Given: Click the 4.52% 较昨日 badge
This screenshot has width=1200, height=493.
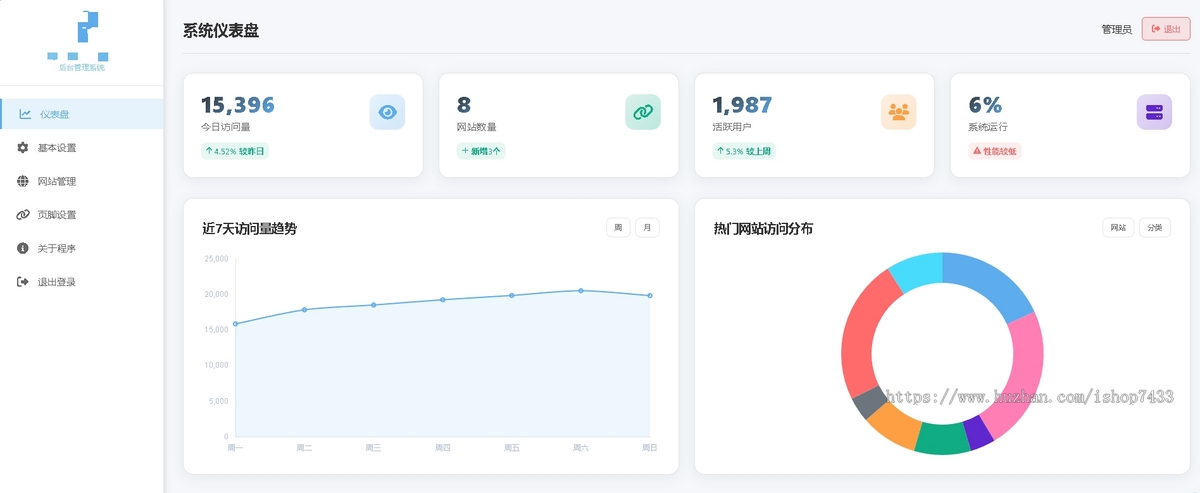Looking at the screenshot, I should 235,151.
